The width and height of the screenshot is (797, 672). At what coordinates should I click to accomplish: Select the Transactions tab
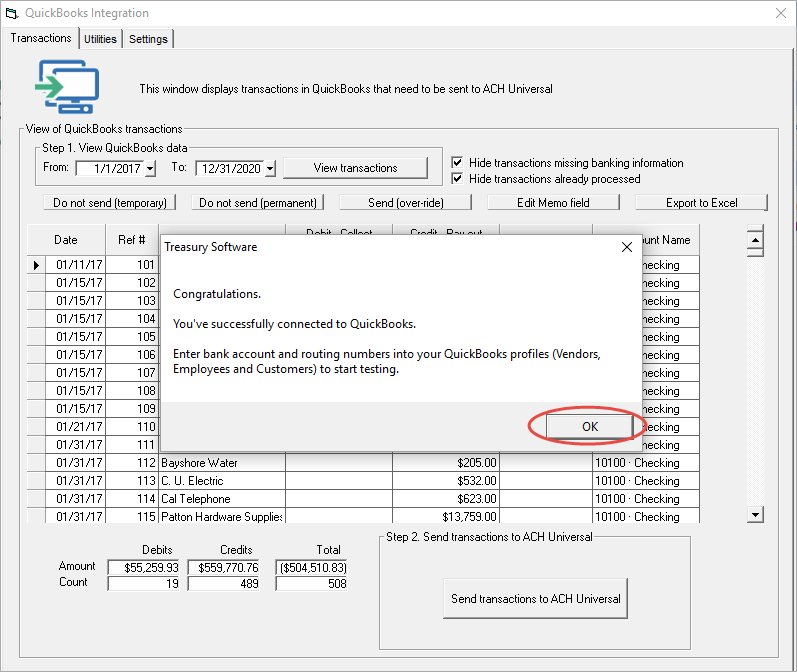click(41, 38)
